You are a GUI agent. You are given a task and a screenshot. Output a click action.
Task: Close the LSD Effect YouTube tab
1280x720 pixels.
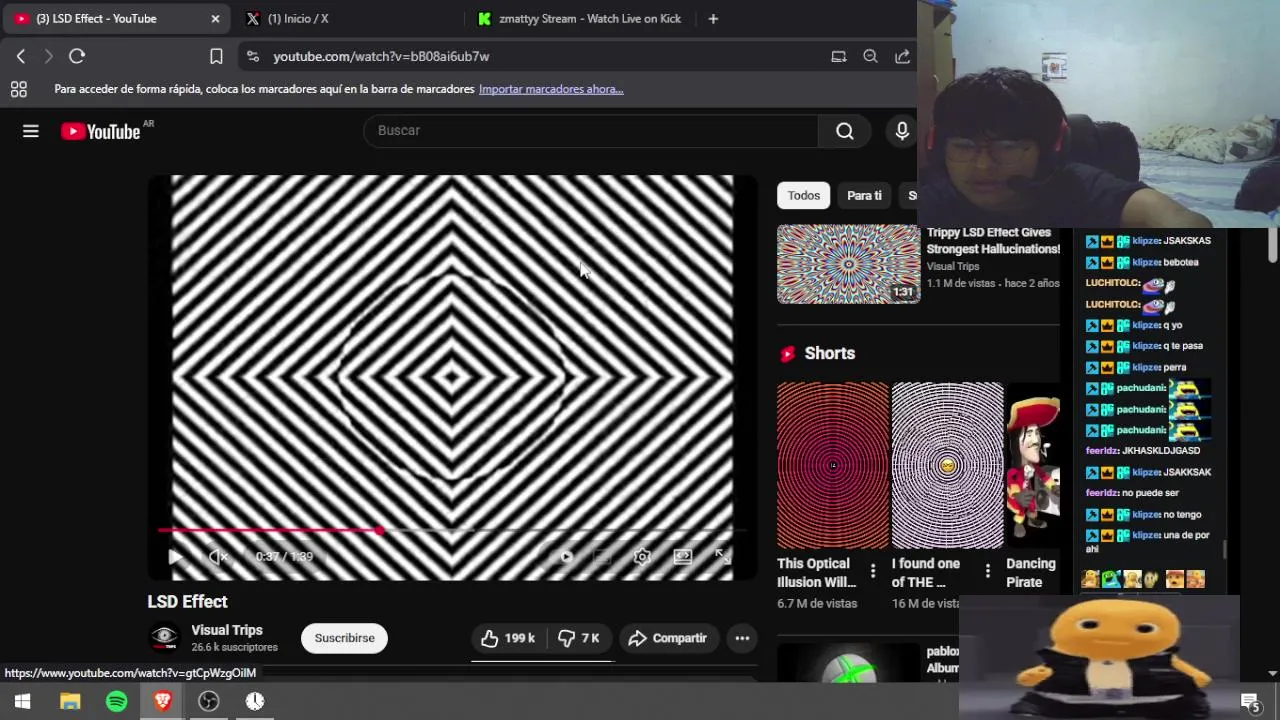click(215, 19)
